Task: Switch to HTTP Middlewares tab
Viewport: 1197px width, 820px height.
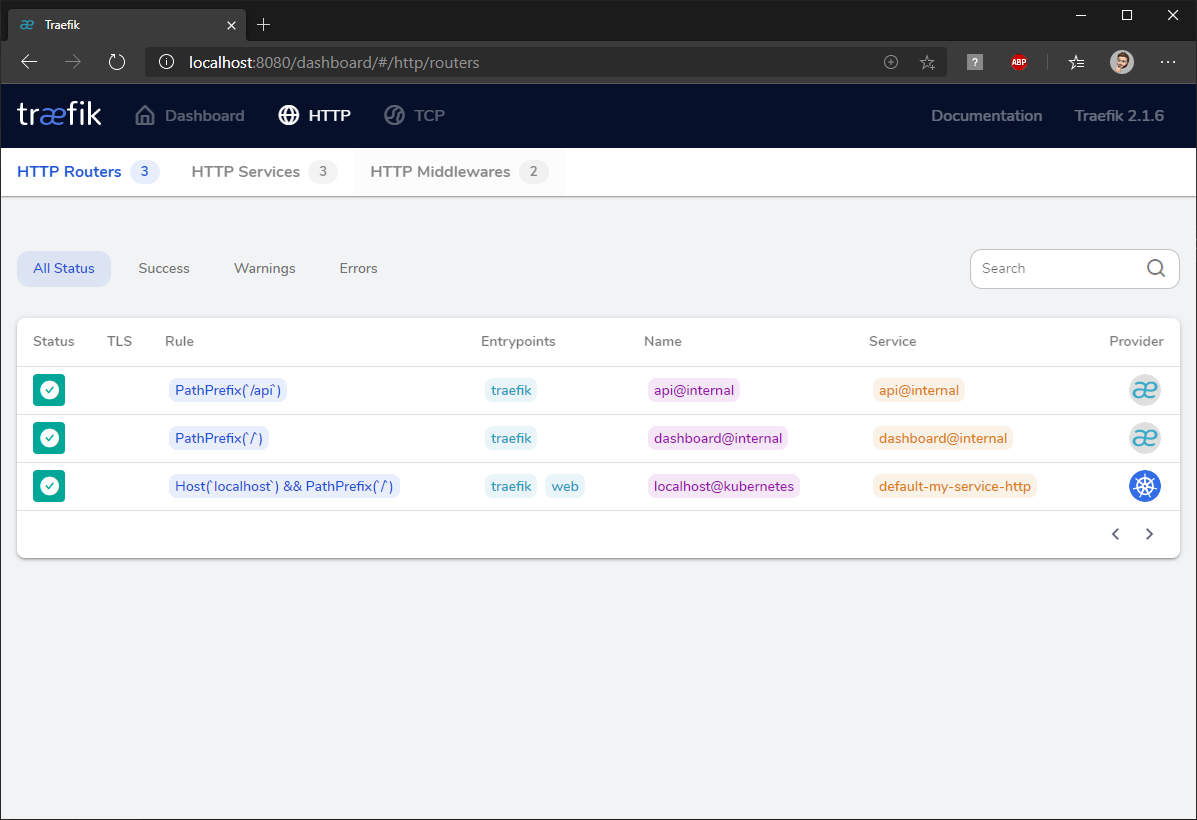Action: coord(459,172)
